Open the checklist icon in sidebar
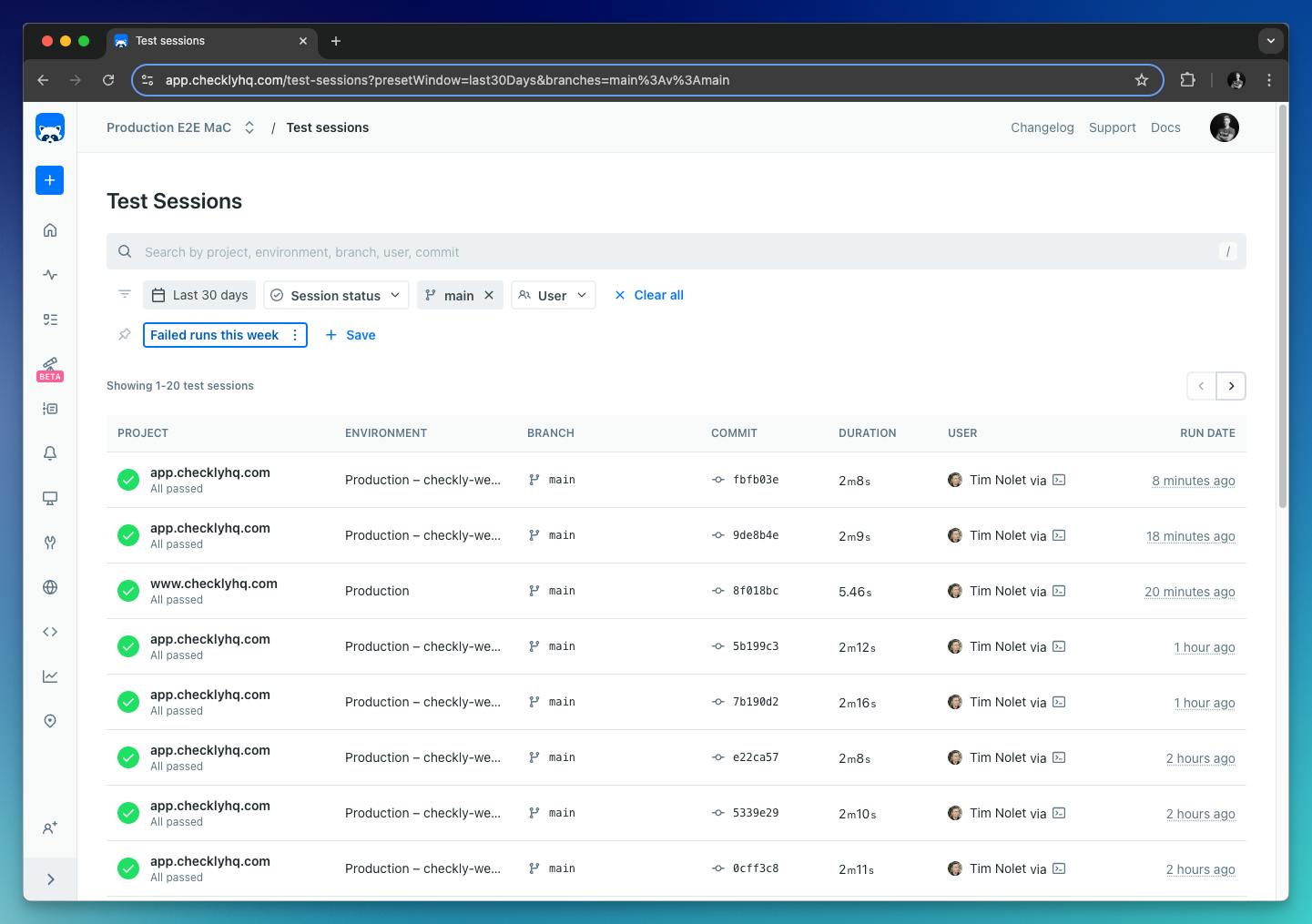The height and width of the screenshot is (924, 1312). 50,320
